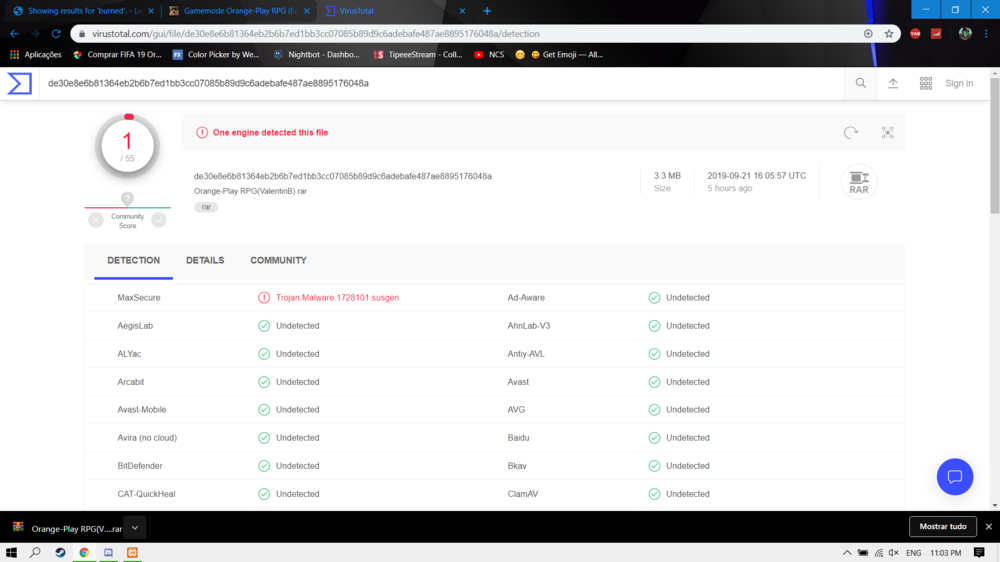Open Steam from the taskbar

point(60,552)
